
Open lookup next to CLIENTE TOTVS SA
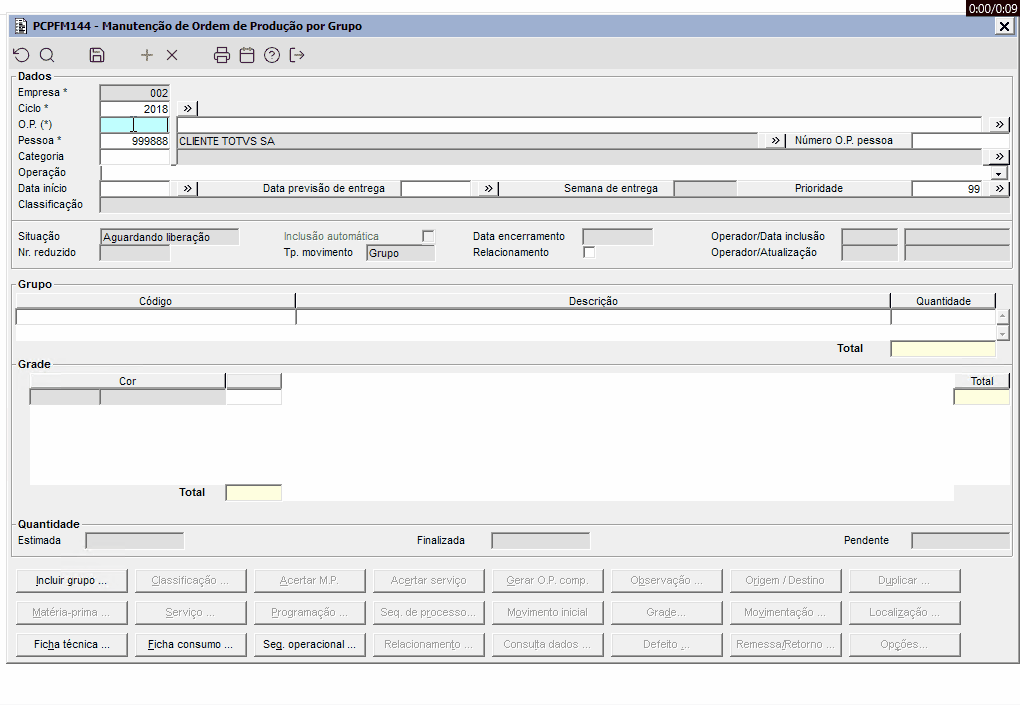(x=775, y=140)
